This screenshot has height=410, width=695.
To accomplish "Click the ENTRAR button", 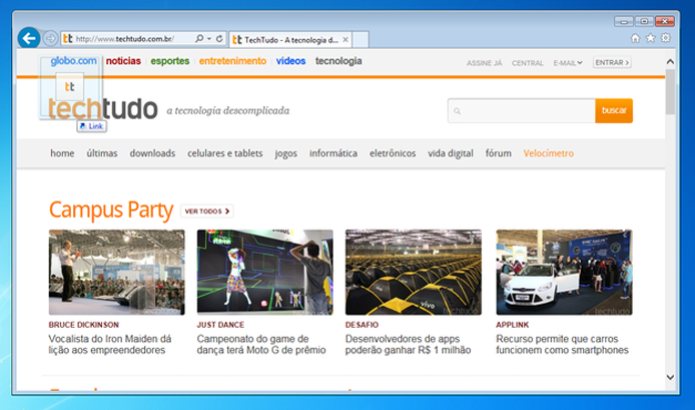I will point(612,62).
